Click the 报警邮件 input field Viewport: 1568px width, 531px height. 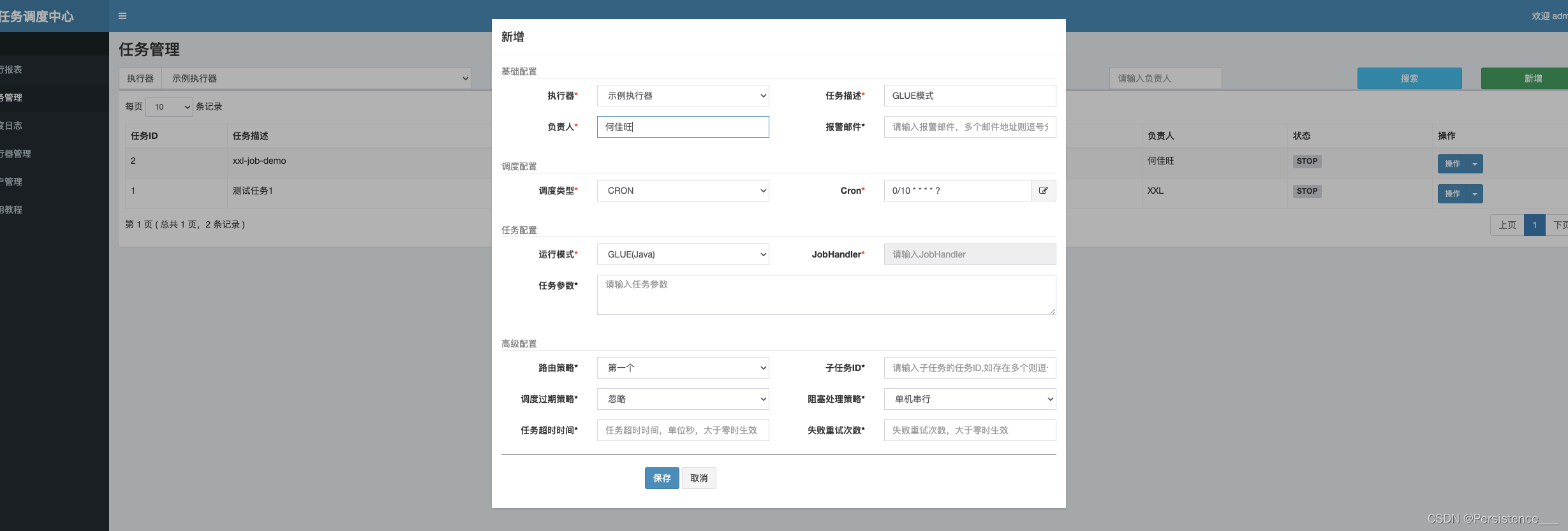[x=970, y=127]
